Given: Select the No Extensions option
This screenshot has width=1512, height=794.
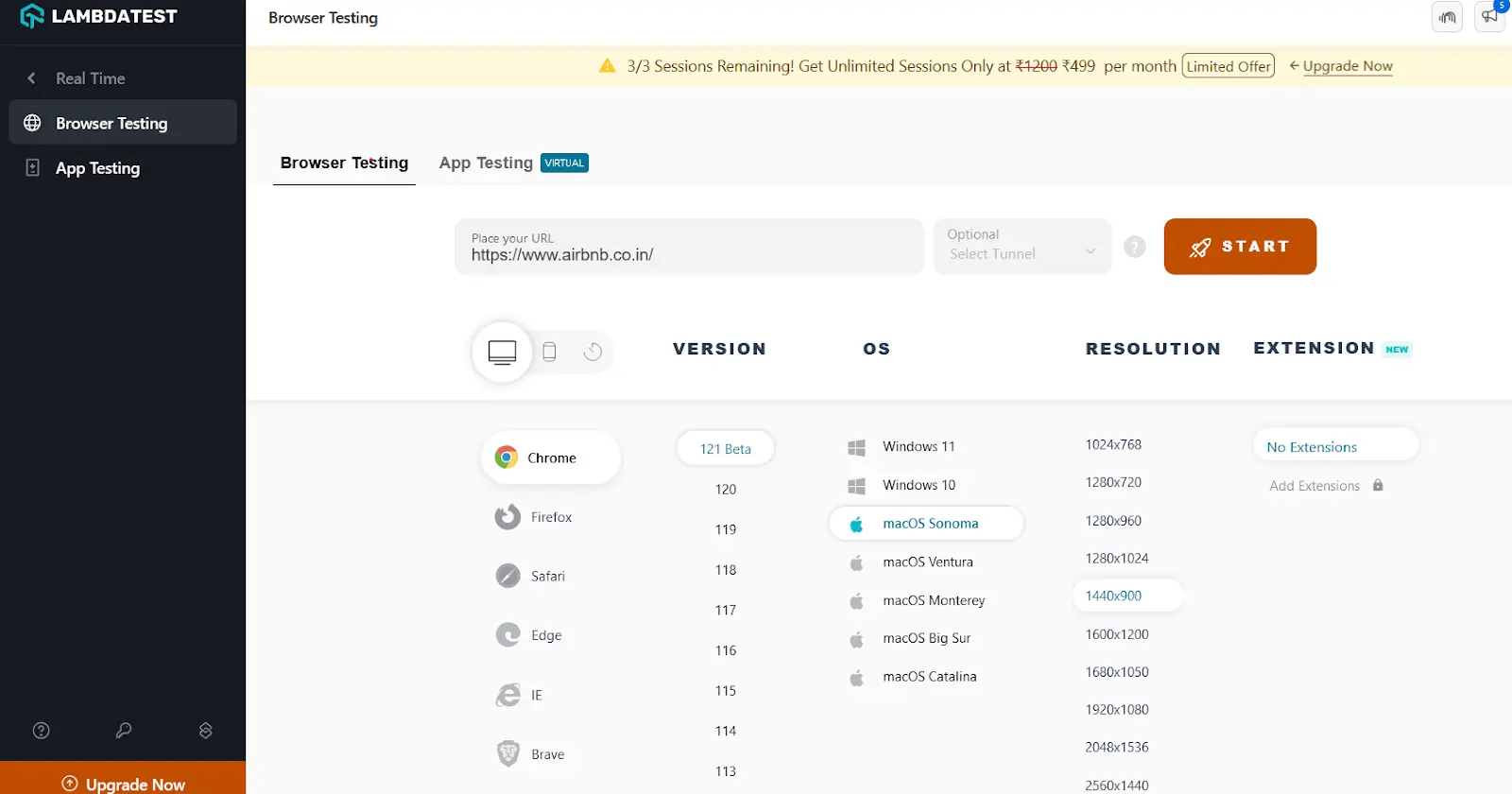Looking at the screenshot, I should pyautogui.click(x=1336, y=445).
